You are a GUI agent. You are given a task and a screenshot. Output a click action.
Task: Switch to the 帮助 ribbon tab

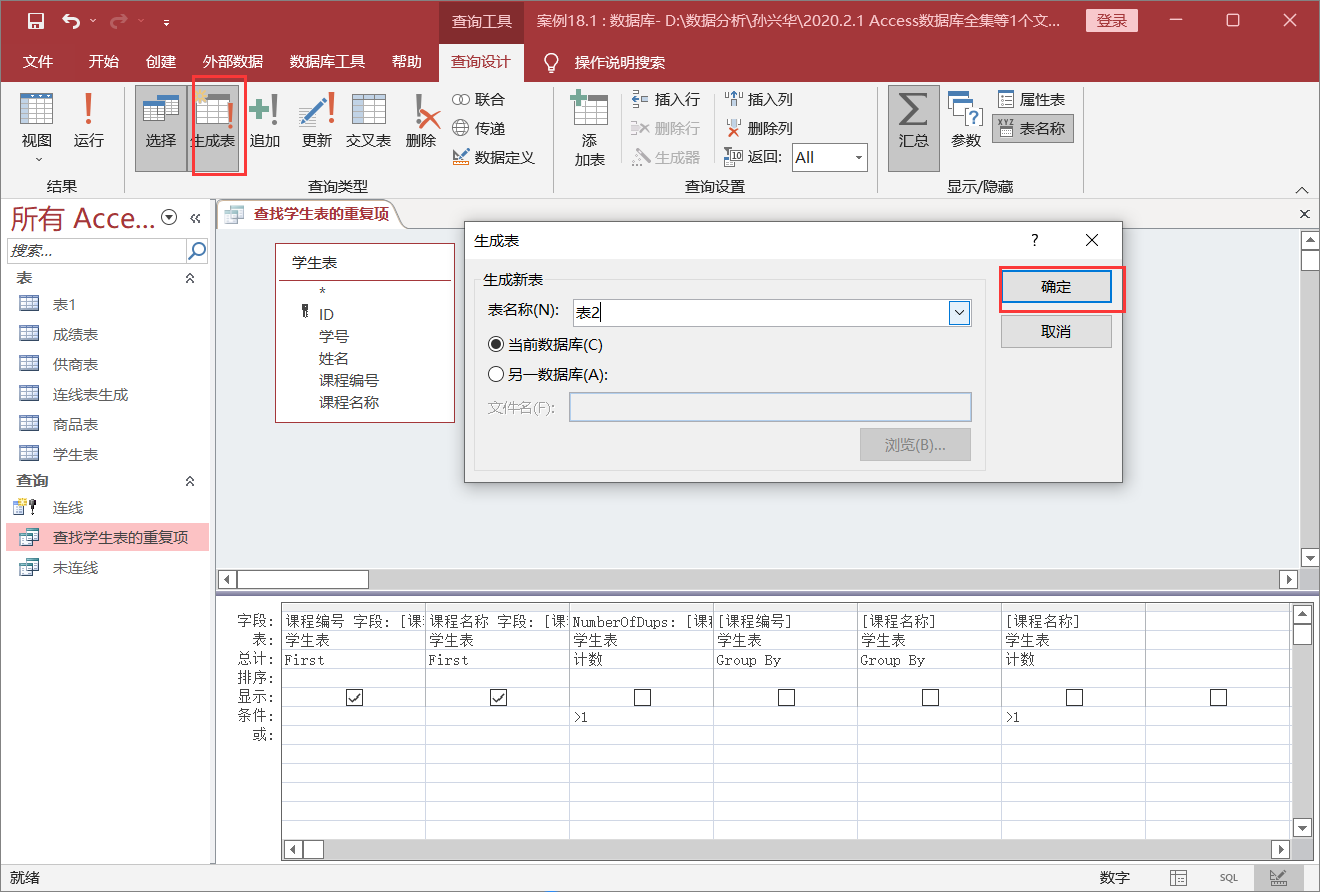point(407,62)
